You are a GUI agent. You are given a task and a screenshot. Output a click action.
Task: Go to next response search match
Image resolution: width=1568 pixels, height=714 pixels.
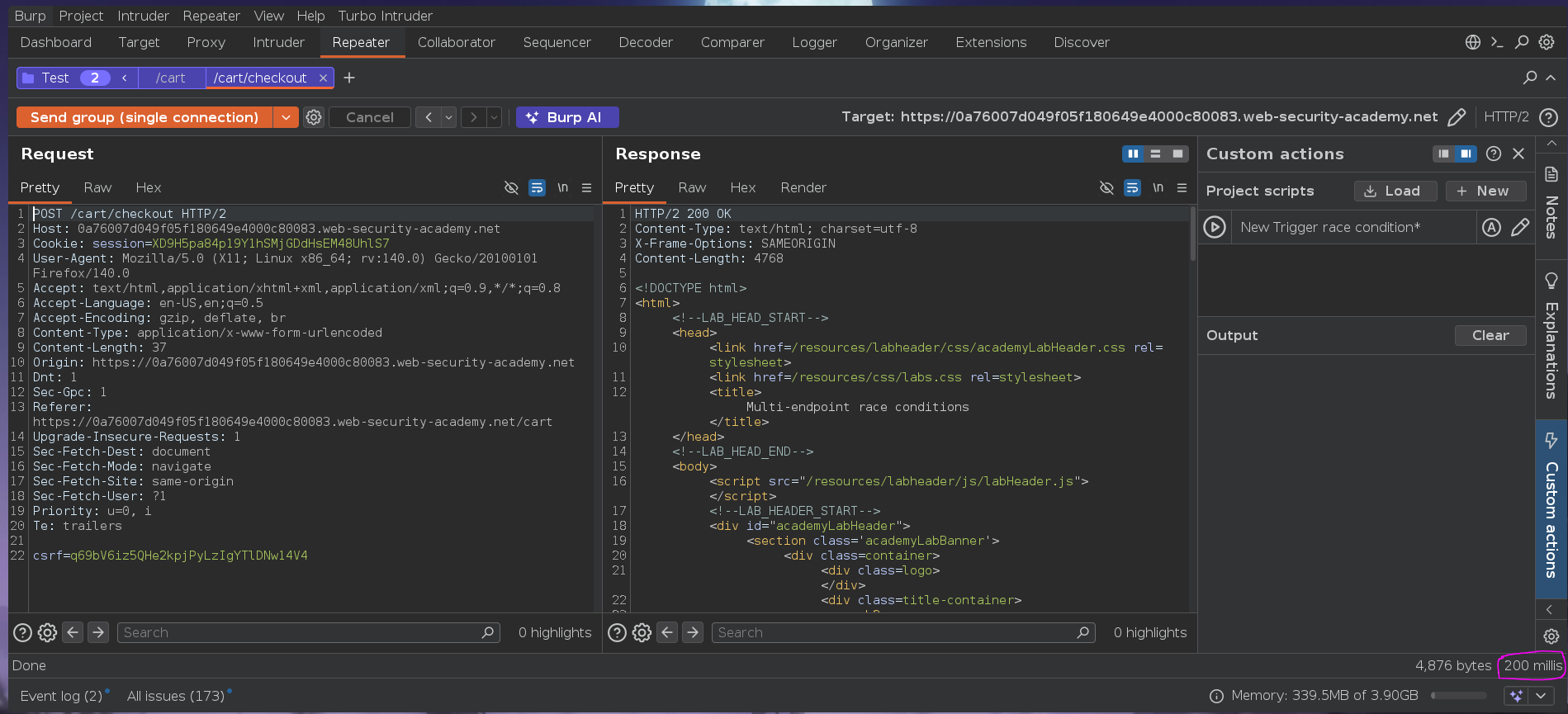point(693,632)
